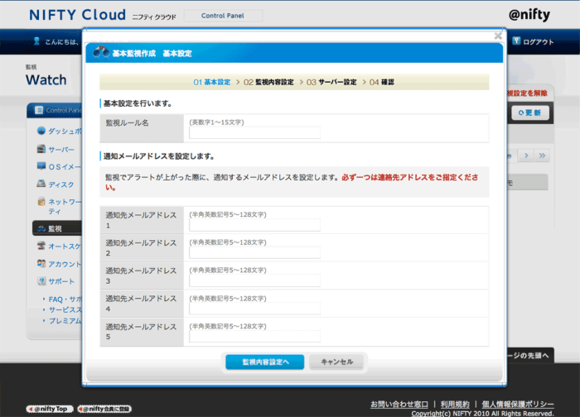Click the 監視ルール名 input field
The width and height of the screenshot is (580, 417).
coord(254,132)
